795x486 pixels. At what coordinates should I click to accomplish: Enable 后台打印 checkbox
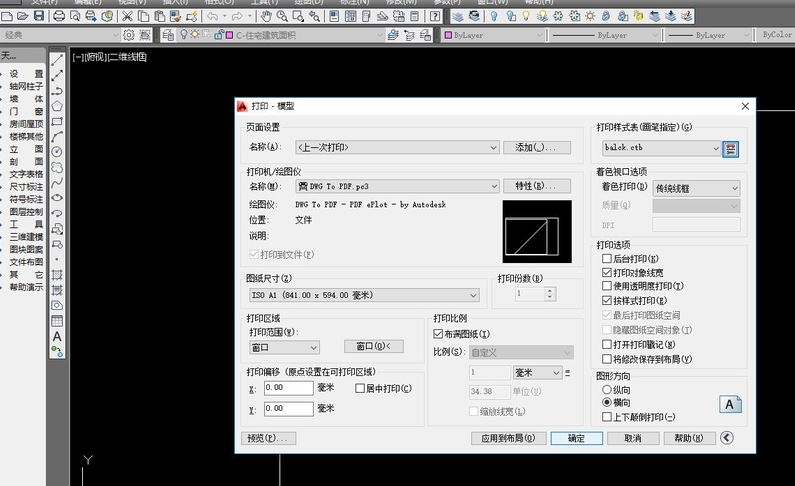tap(607, 258)
